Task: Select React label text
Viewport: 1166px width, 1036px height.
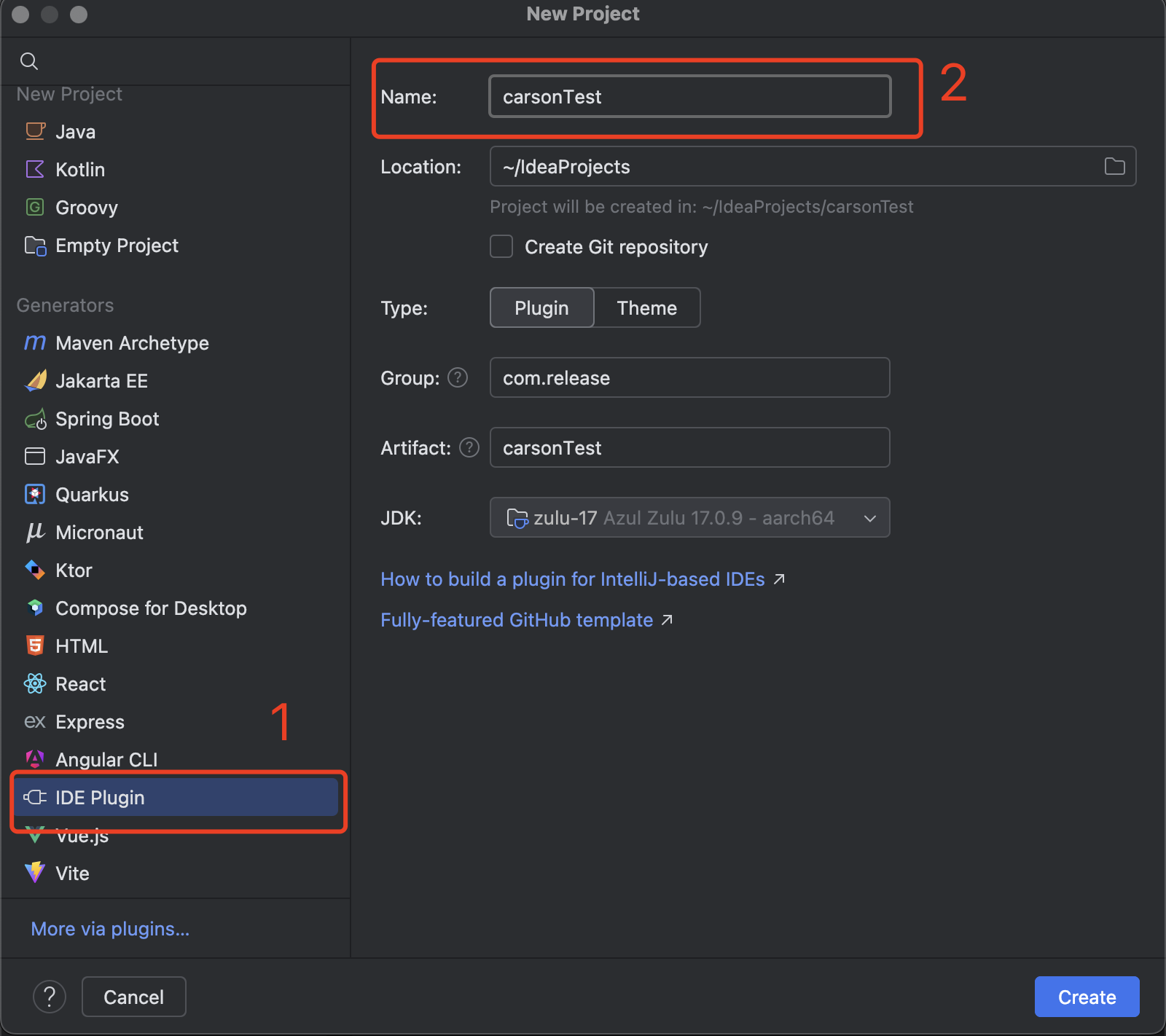Action: [81, 684]
